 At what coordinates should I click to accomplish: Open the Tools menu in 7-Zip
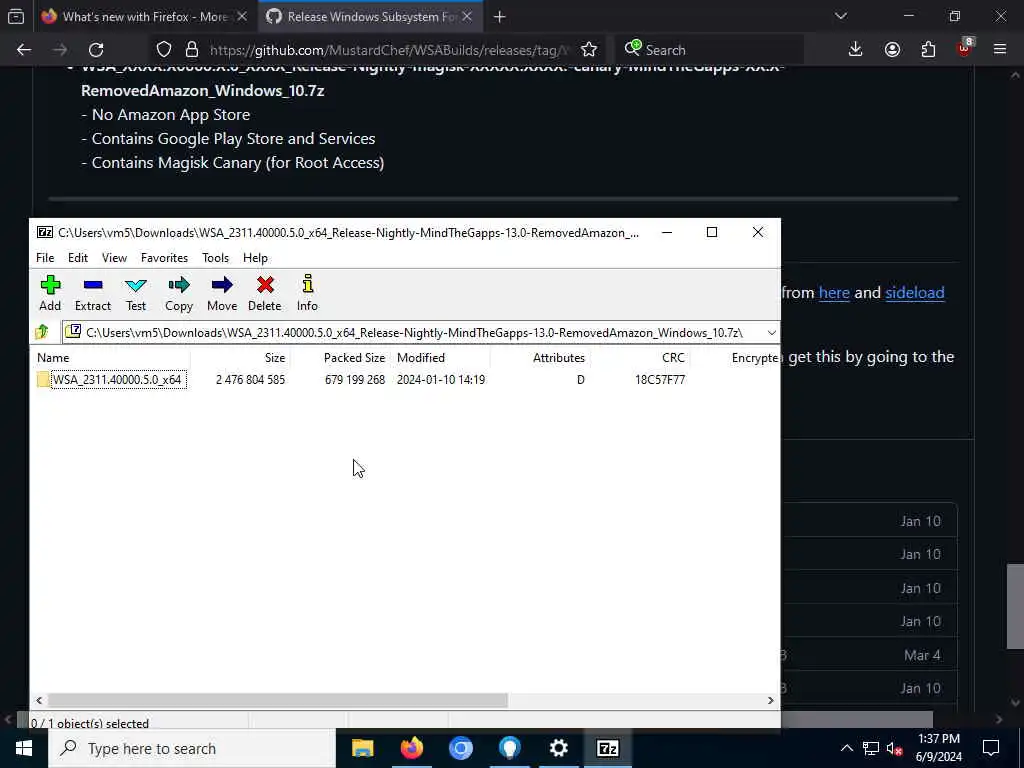pos(216,258)
